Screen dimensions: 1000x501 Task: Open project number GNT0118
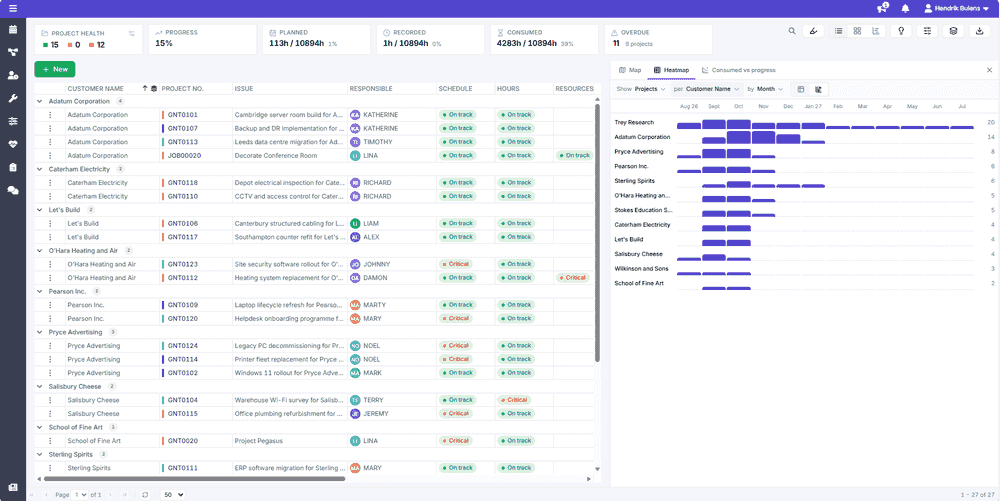click(x=182, y=183)
